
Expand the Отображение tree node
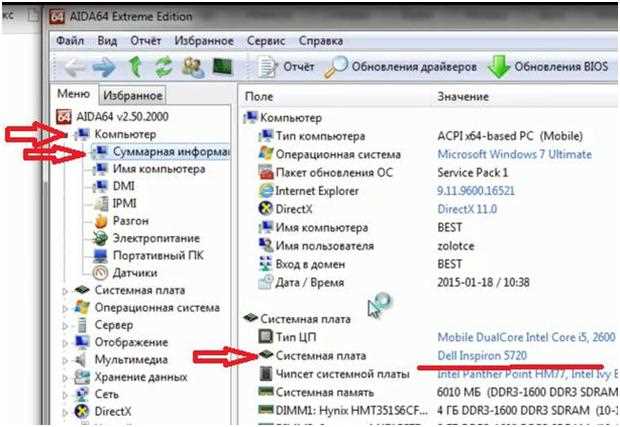click(x=65, y=344)
